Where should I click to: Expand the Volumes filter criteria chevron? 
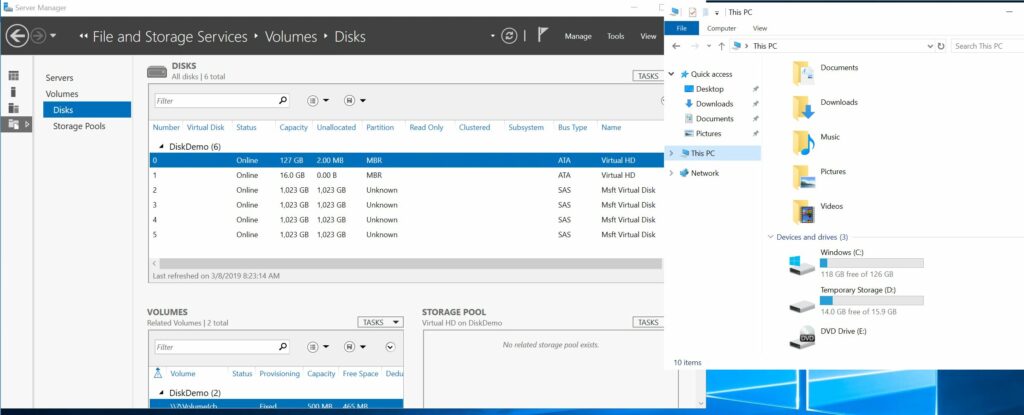390,347
